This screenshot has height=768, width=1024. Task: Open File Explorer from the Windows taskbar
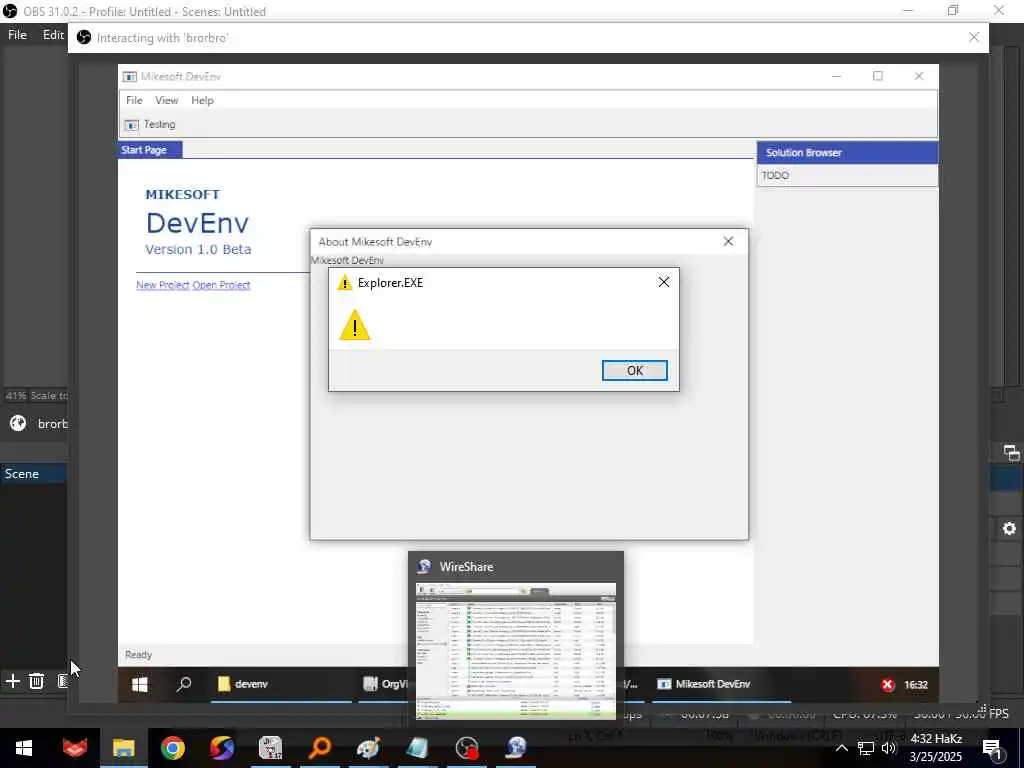(x=123, y=748)
